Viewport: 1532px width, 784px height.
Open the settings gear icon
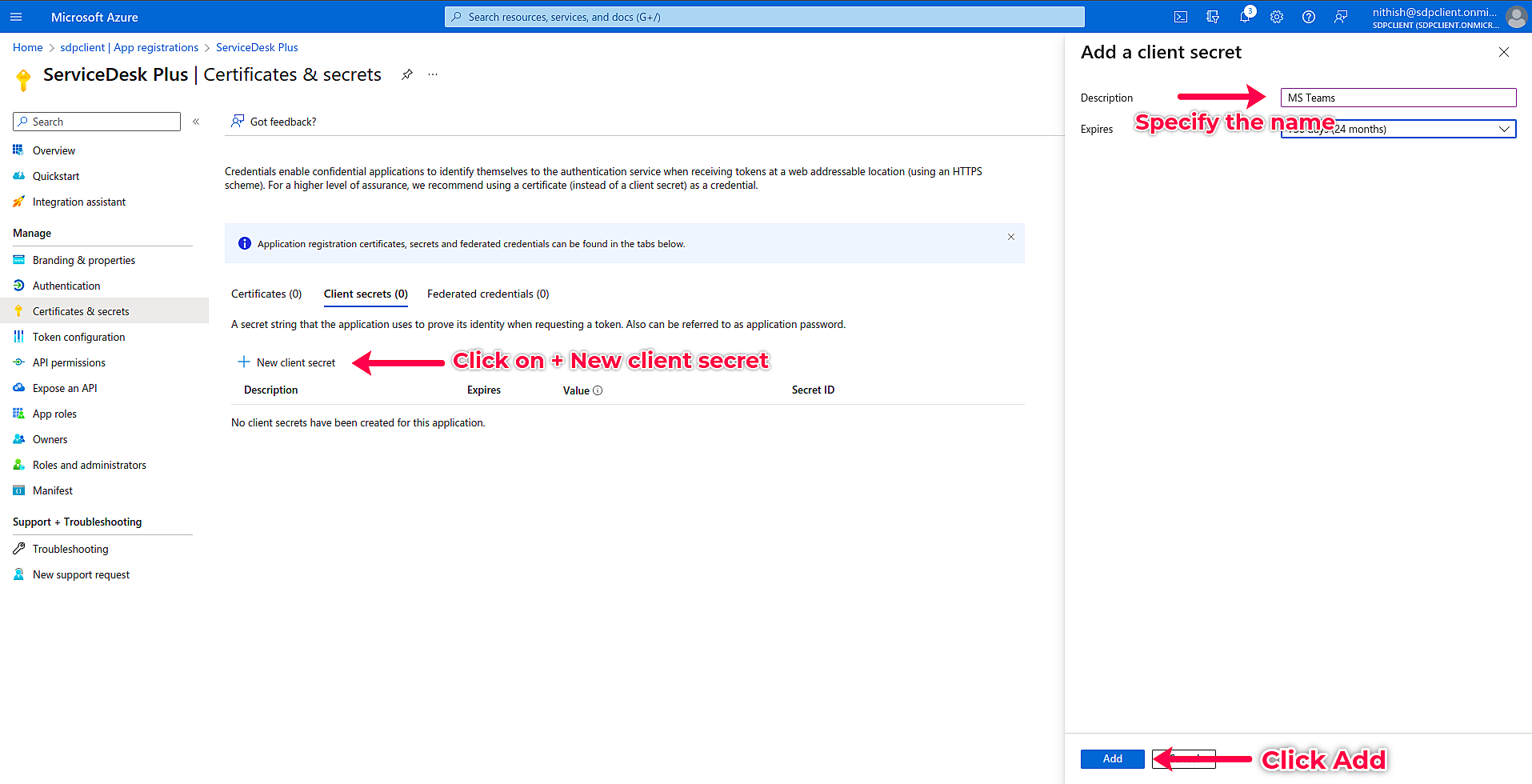(x=1277, y=17)
